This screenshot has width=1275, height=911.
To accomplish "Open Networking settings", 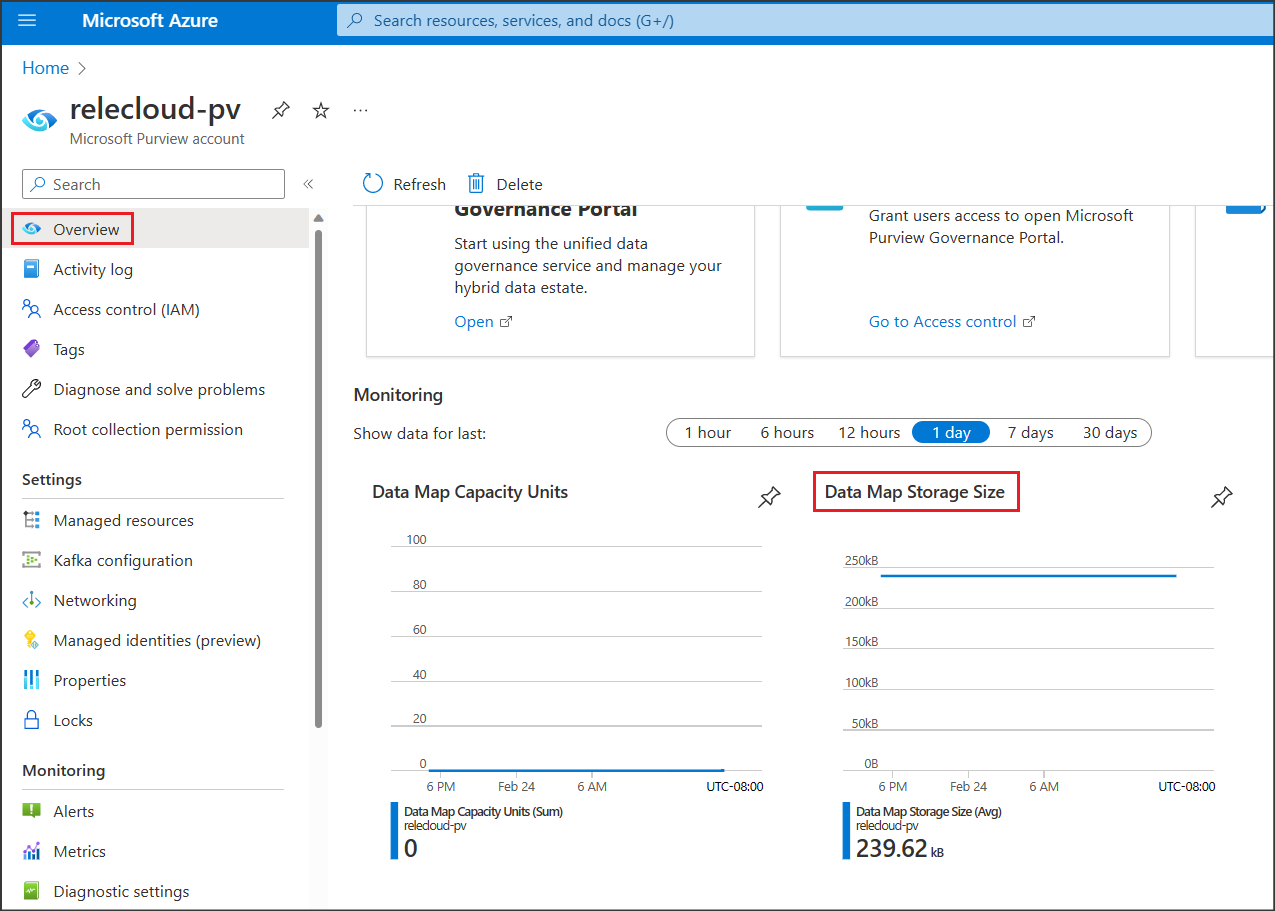I will tap(95, 600).
